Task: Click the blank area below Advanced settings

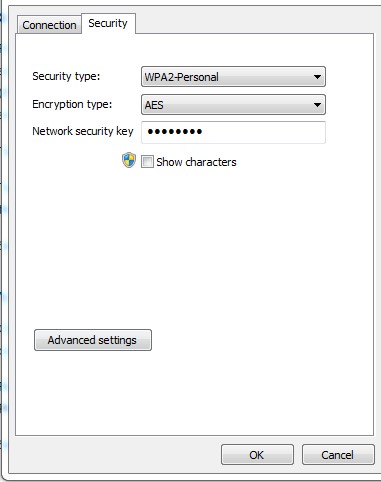Action: tap(194, 393)
